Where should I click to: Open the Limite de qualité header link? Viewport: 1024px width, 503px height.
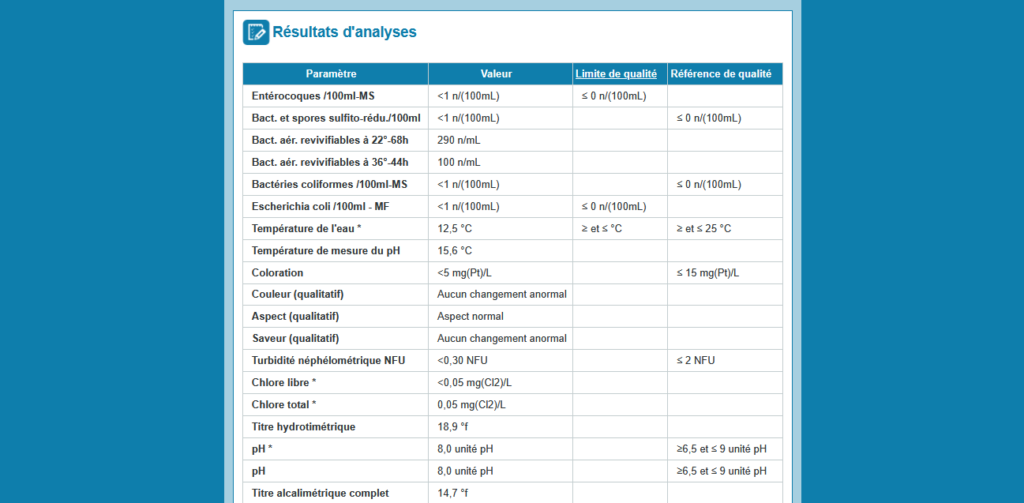click(615, 74)
